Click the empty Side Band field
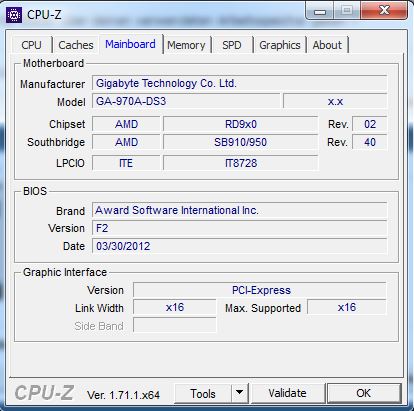The width and height of the screenshot is (414, 411). (x=175, y=325)
